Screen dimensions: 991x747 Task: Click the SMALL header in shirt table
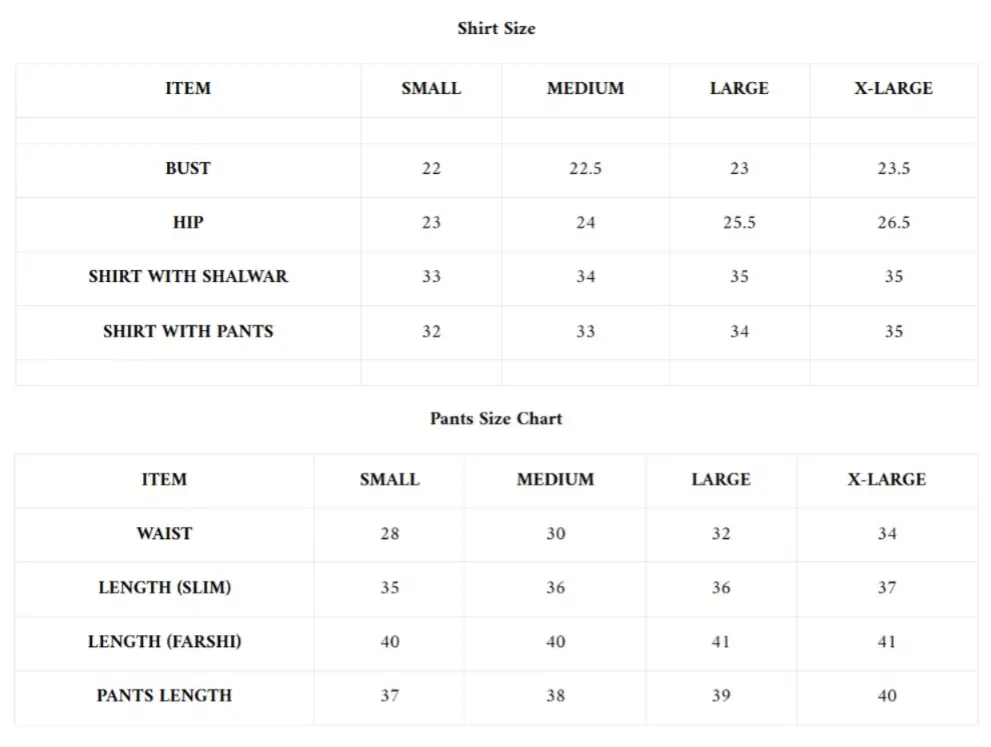[431, 89]
